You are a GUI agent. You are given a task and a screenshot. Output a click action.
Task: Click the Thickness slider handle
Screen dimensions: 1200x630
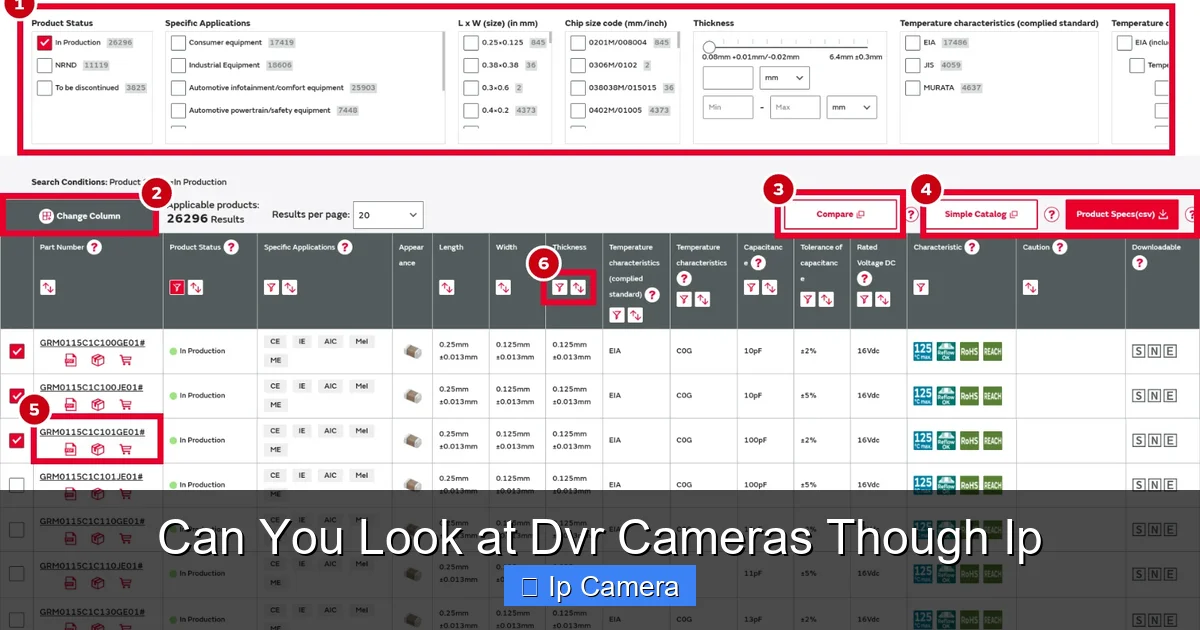click(x=709, y=47)
